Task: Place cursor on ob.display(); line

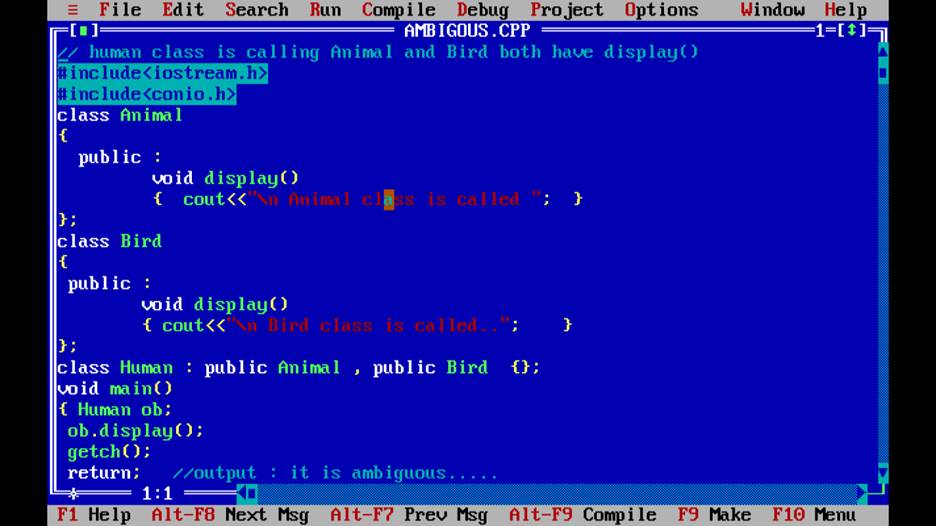Action: (135, 430)
